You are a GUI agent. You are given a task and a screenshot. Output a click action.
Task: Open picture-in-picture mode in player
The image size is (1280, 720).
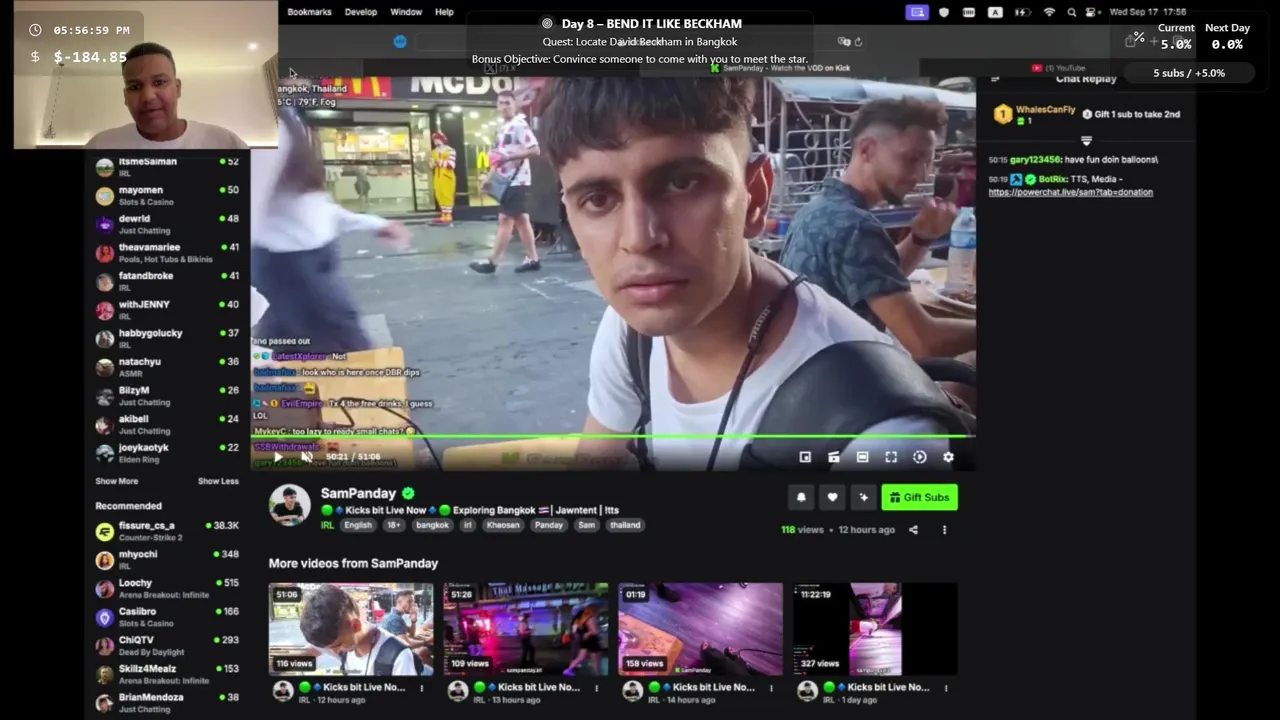tap(805, 457)
